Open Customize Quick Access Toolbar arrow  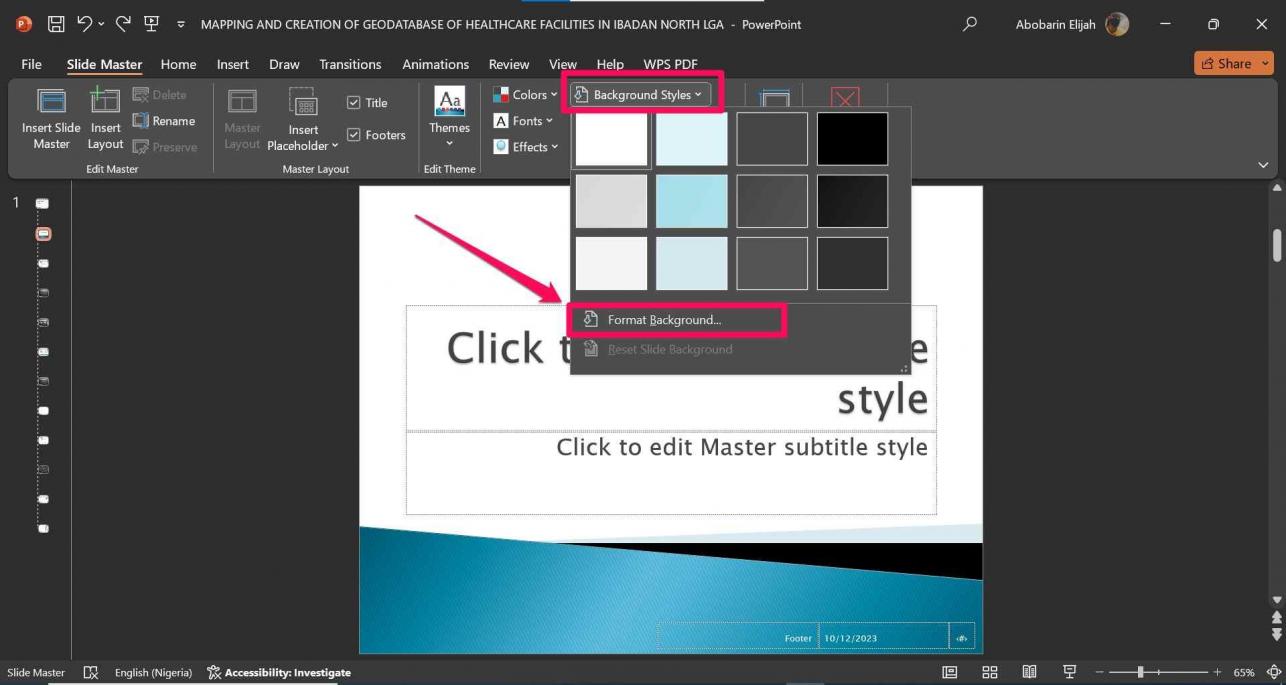[x=181, y=25]
